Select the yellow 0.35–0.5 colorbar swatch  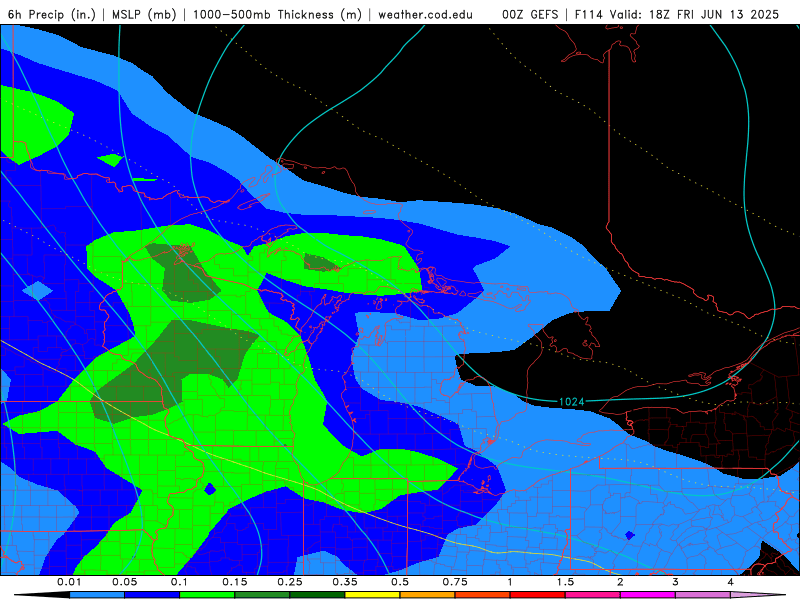[x=372, y=595]
